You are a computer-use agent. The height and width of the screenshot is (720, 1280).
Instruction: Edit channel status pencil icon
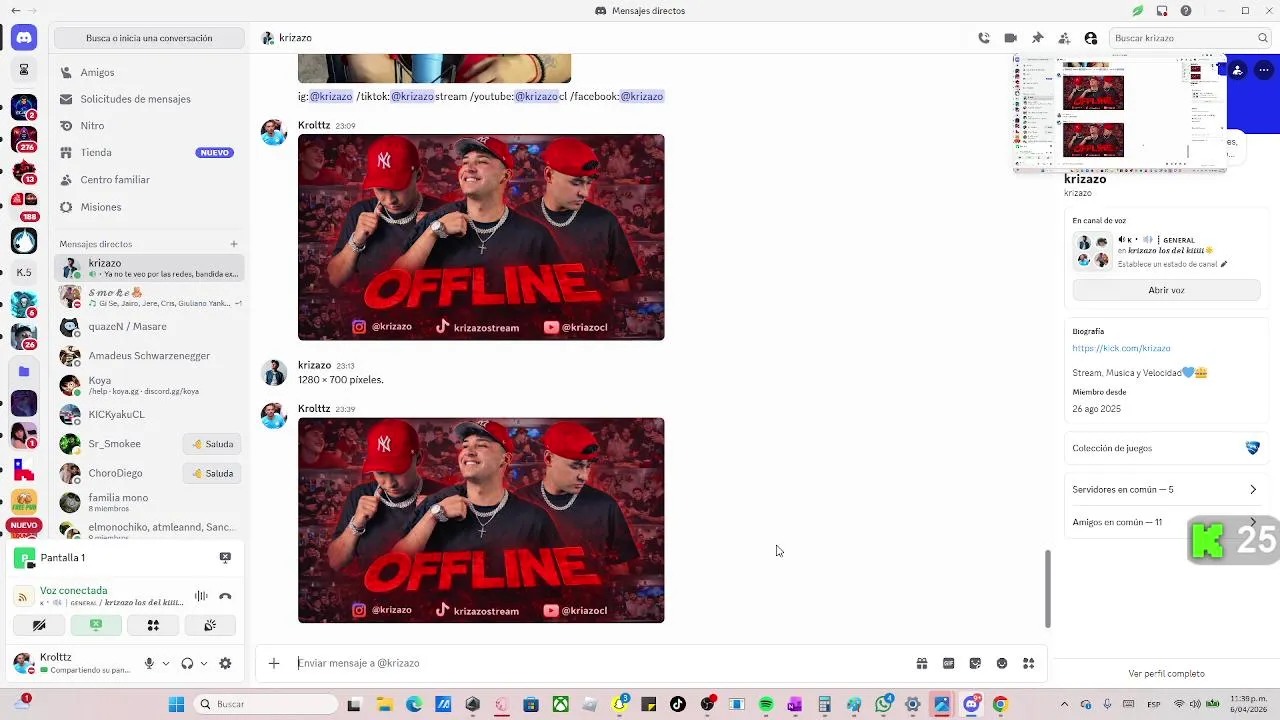tap(1223, 265)
